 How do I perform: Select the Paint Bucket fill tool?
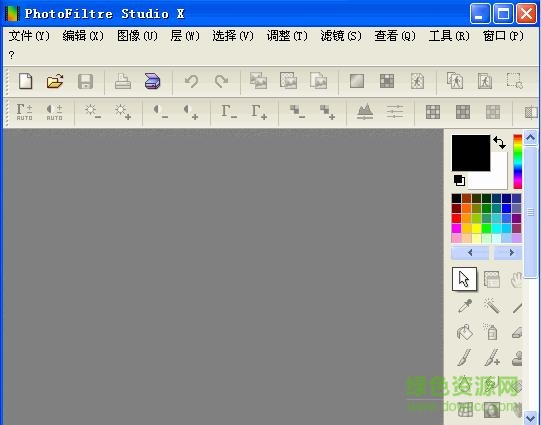click(x=464, y=333)
